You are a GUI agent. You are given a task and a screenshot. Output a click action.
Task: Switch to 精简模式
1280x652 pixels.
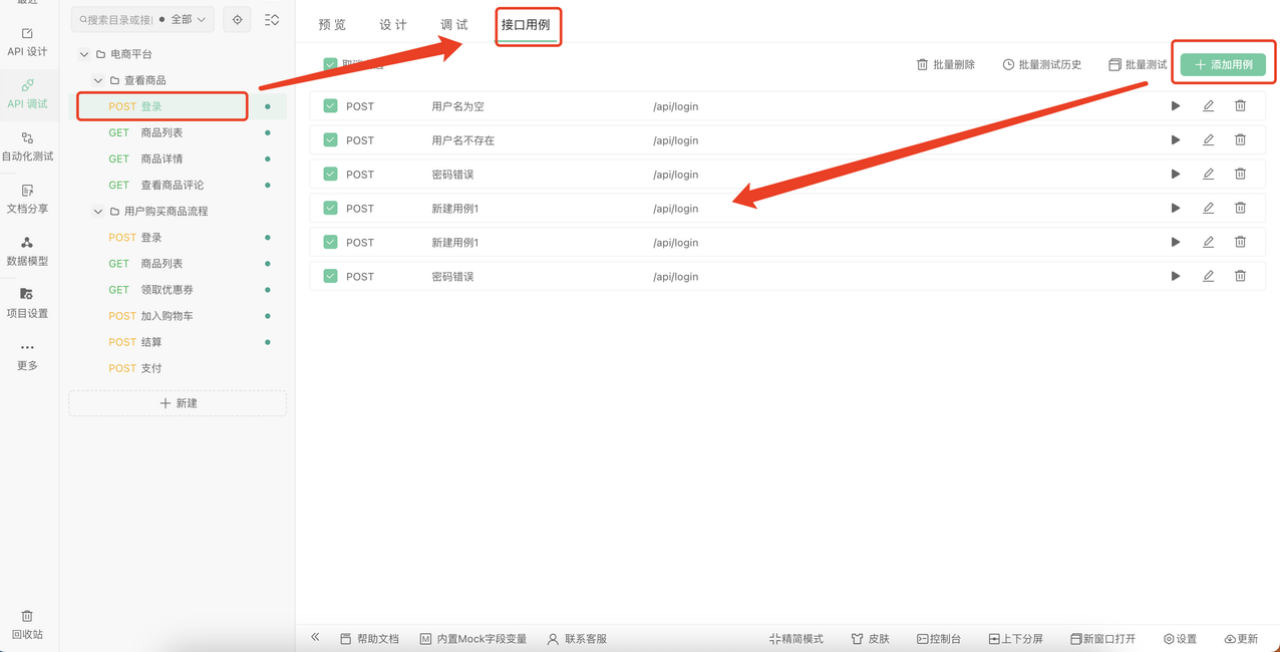[x=796, y=638]
